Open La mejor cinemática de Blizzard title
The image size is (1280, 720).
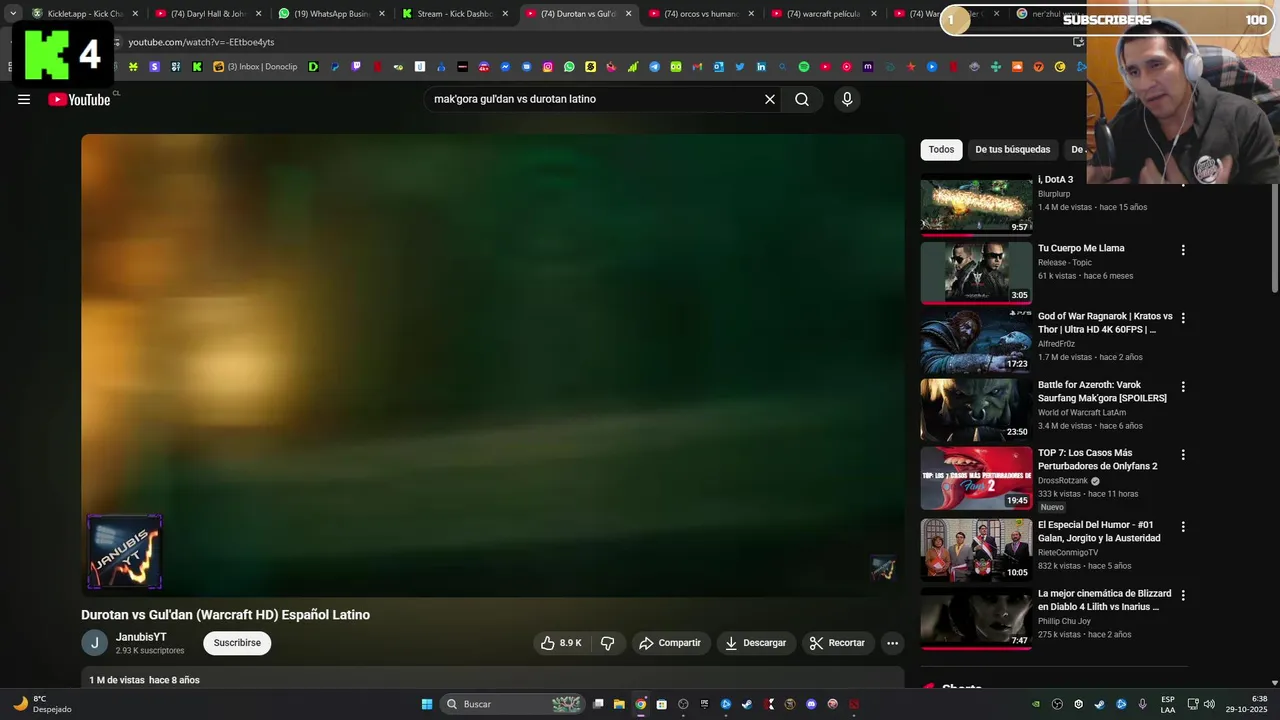[1104, 600]
